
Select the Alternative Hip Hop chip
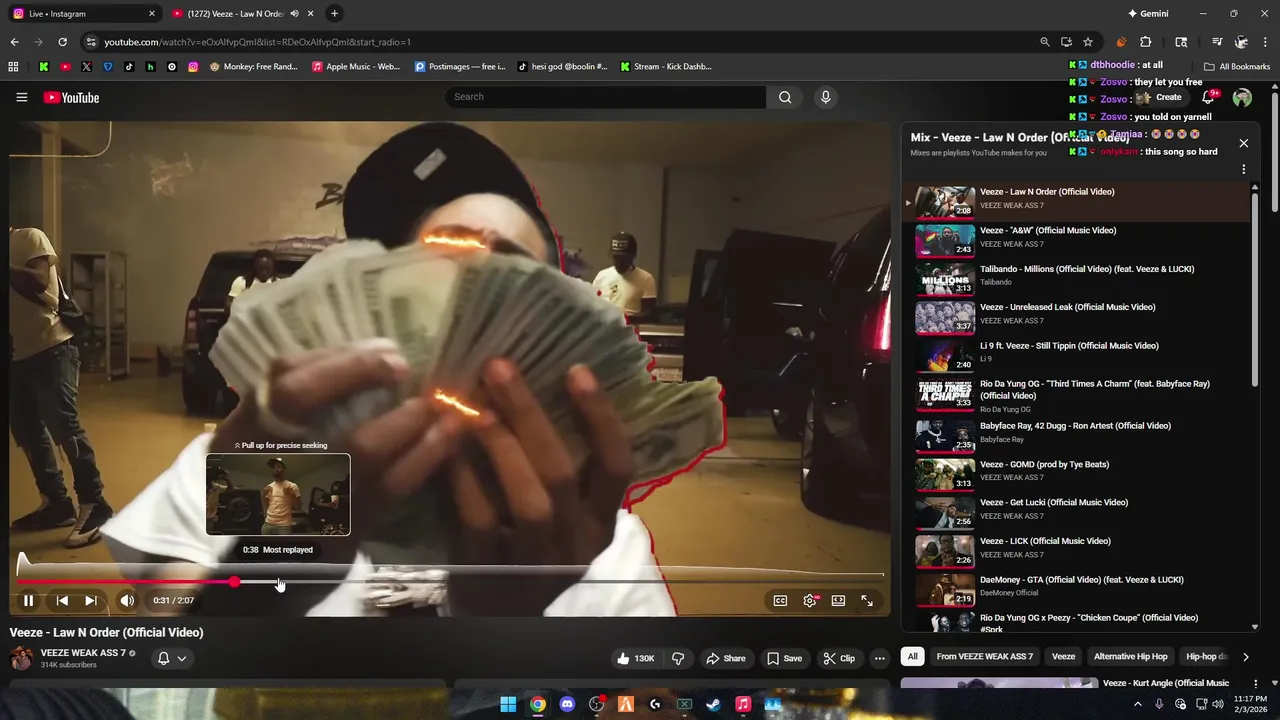pyautogui.click(x=1130, y=657)
